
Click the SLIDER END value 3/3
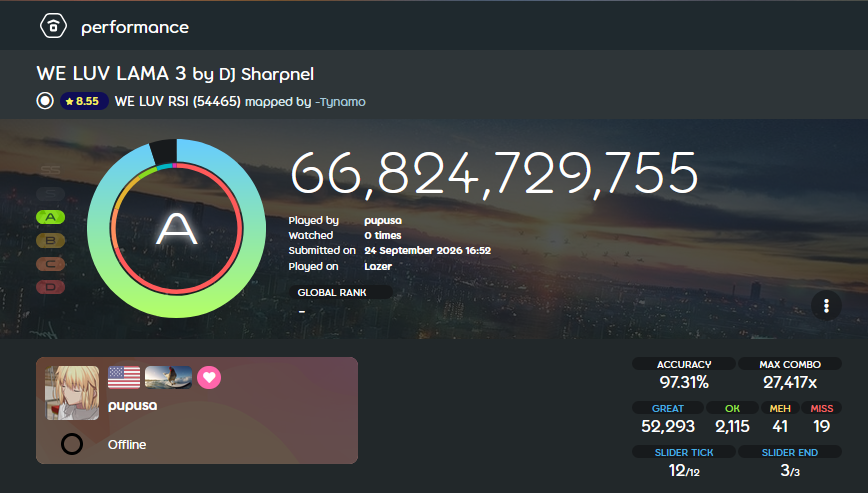pyautogui.click(x=790, y=470)
